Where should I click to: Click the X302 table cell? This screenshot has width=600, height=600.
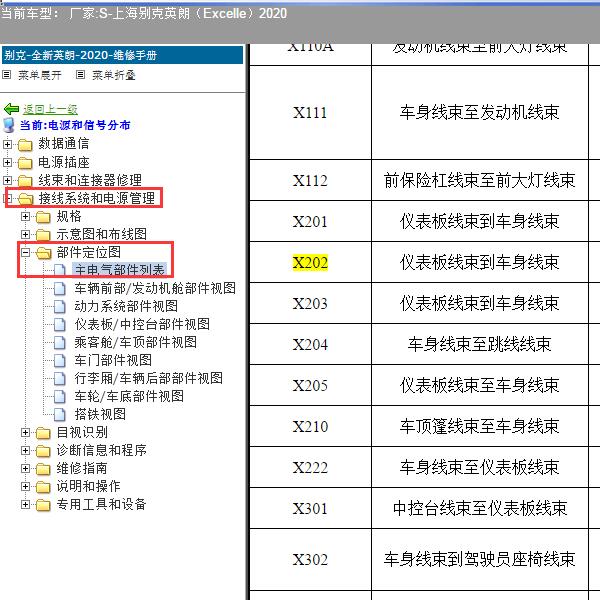(x=310, y=559)
